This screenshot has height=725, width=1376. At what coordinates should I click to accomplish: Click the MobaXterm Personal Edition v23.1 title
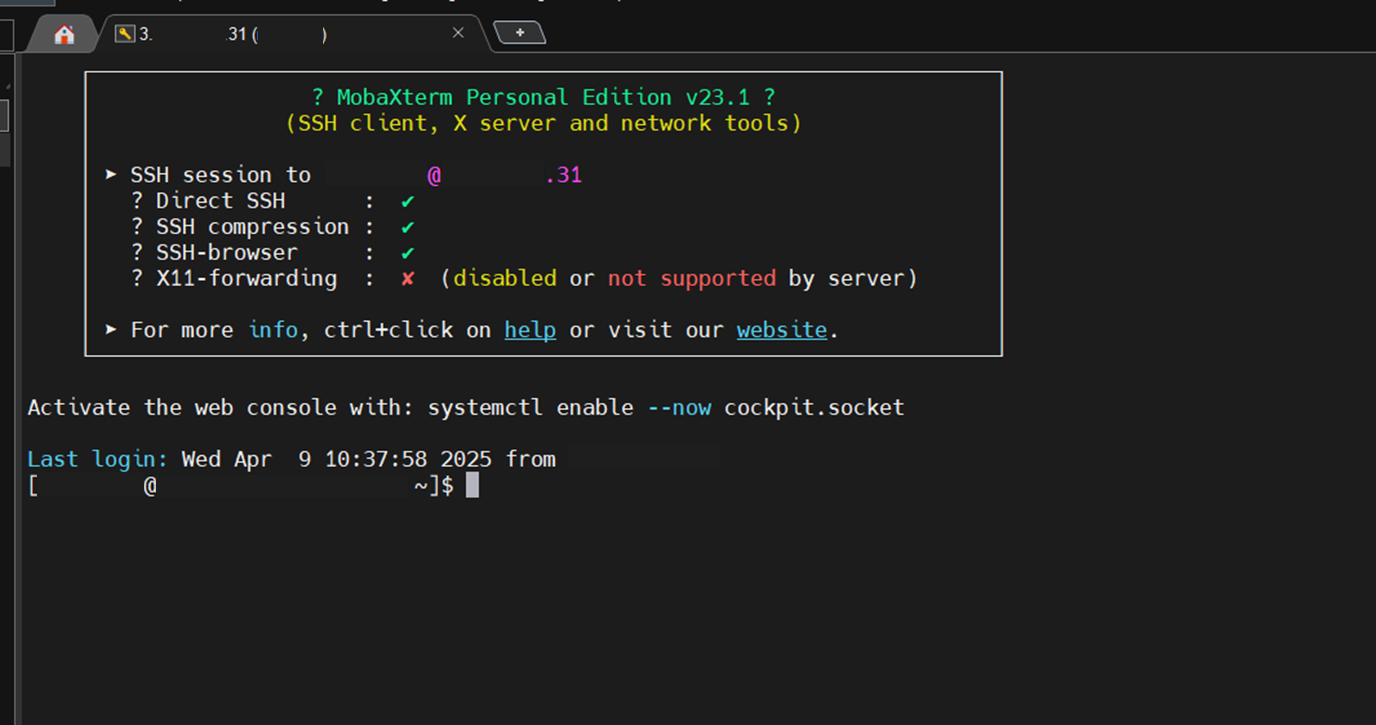click(x=543, y=97)
